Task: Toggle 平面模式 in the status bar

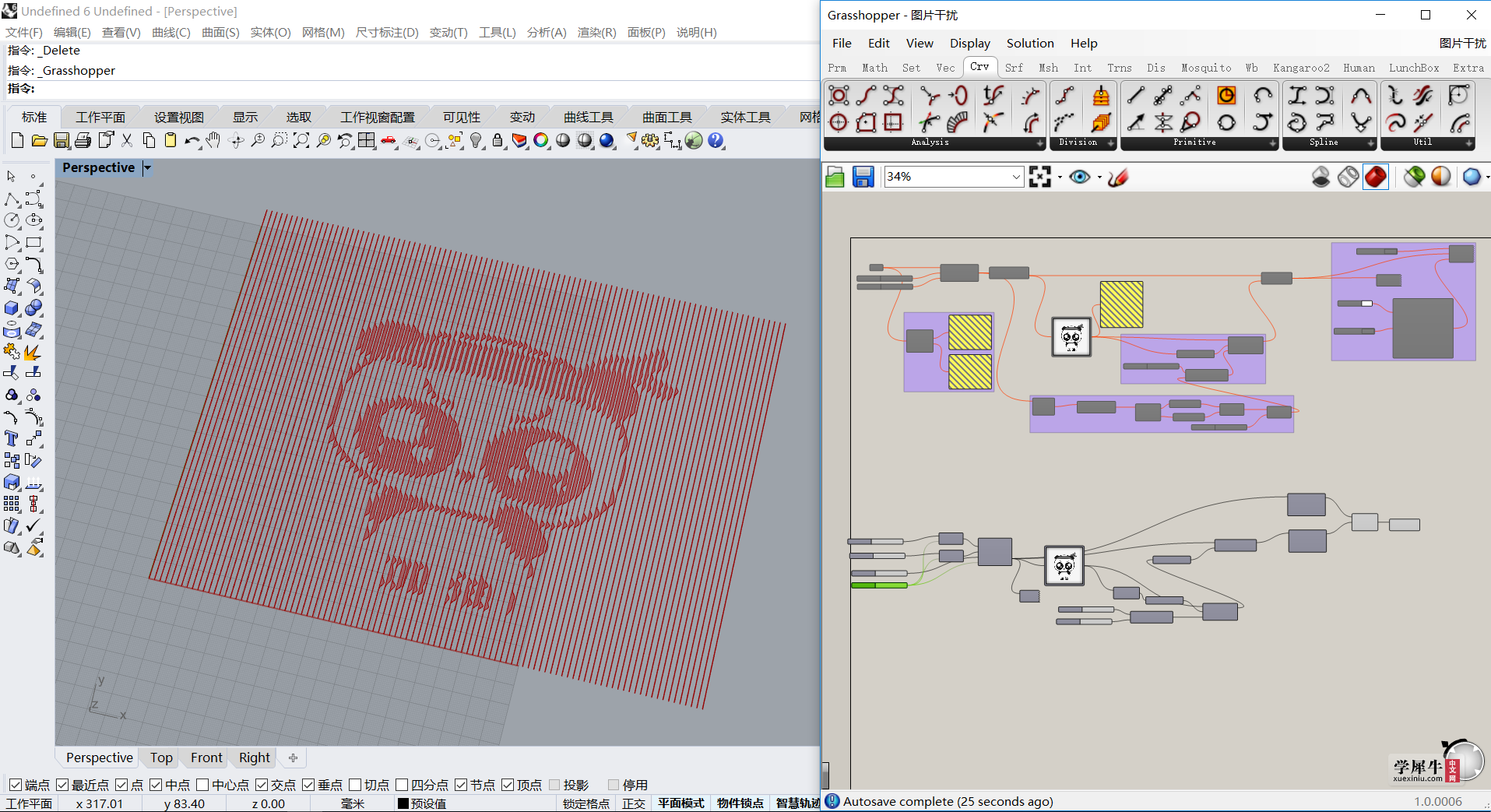Action: click(x=680, y=803)
